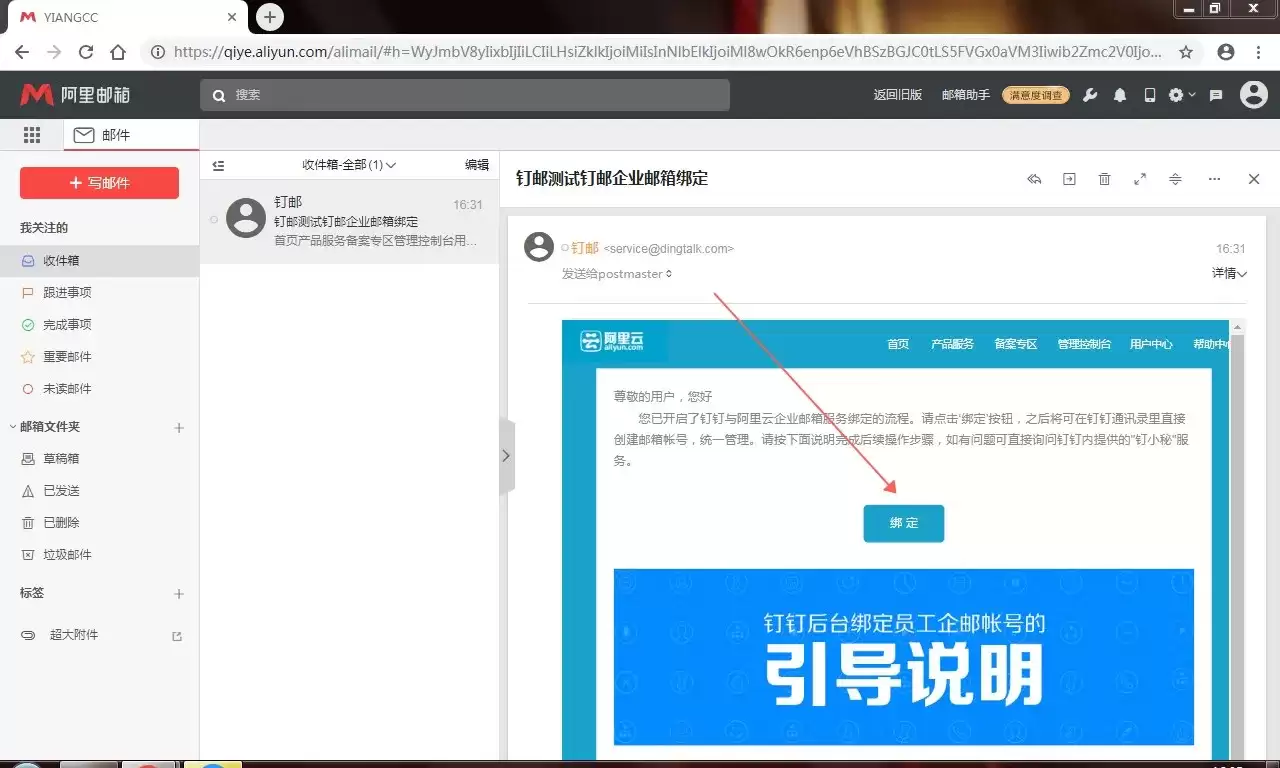Screen dimensions: 1280x768
Task: Expand the 详情 details chevron
Action: [x=1230, y=273]
